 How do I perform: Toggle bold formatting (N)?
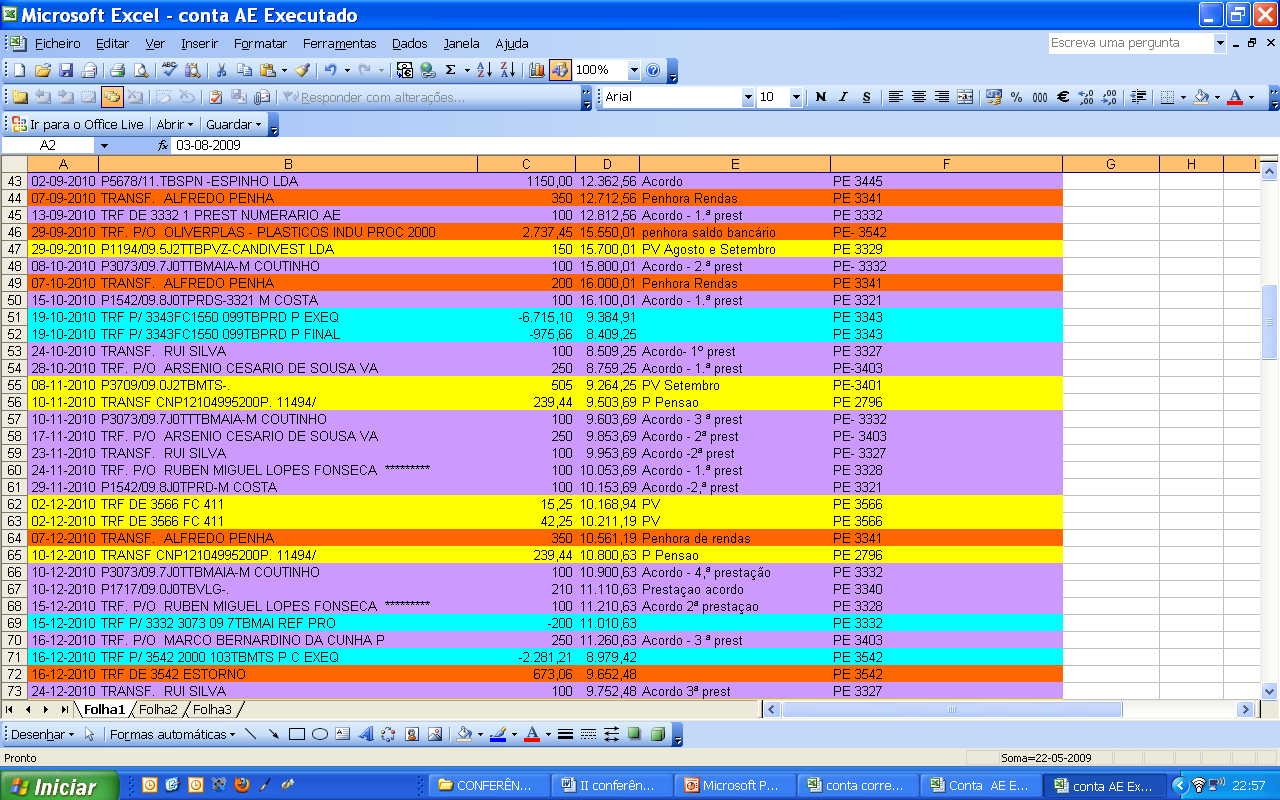pyautogui.click(x=821, y=97)
